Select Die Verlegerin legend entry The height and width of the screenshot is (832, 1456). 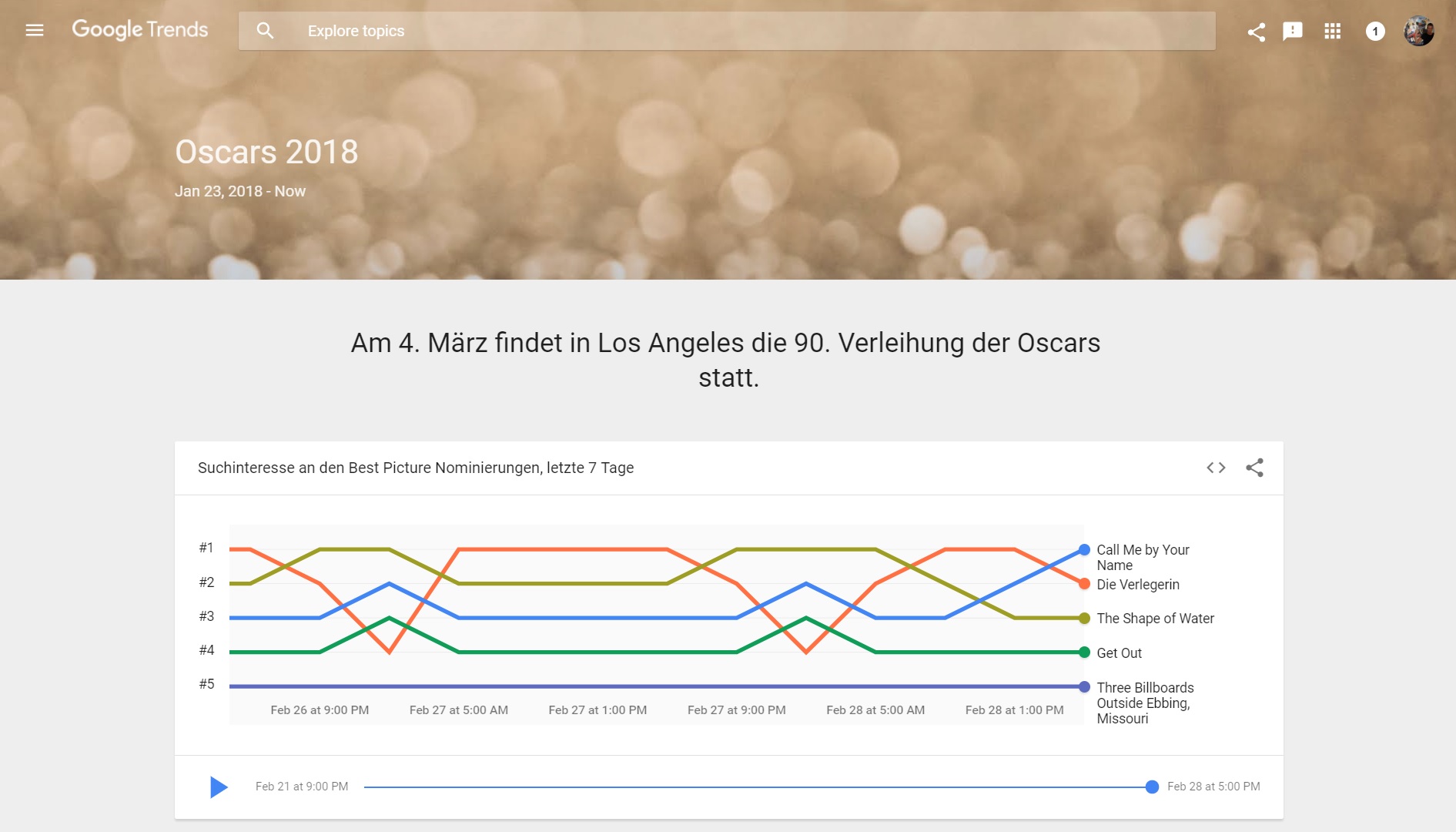click(1137, 585)
